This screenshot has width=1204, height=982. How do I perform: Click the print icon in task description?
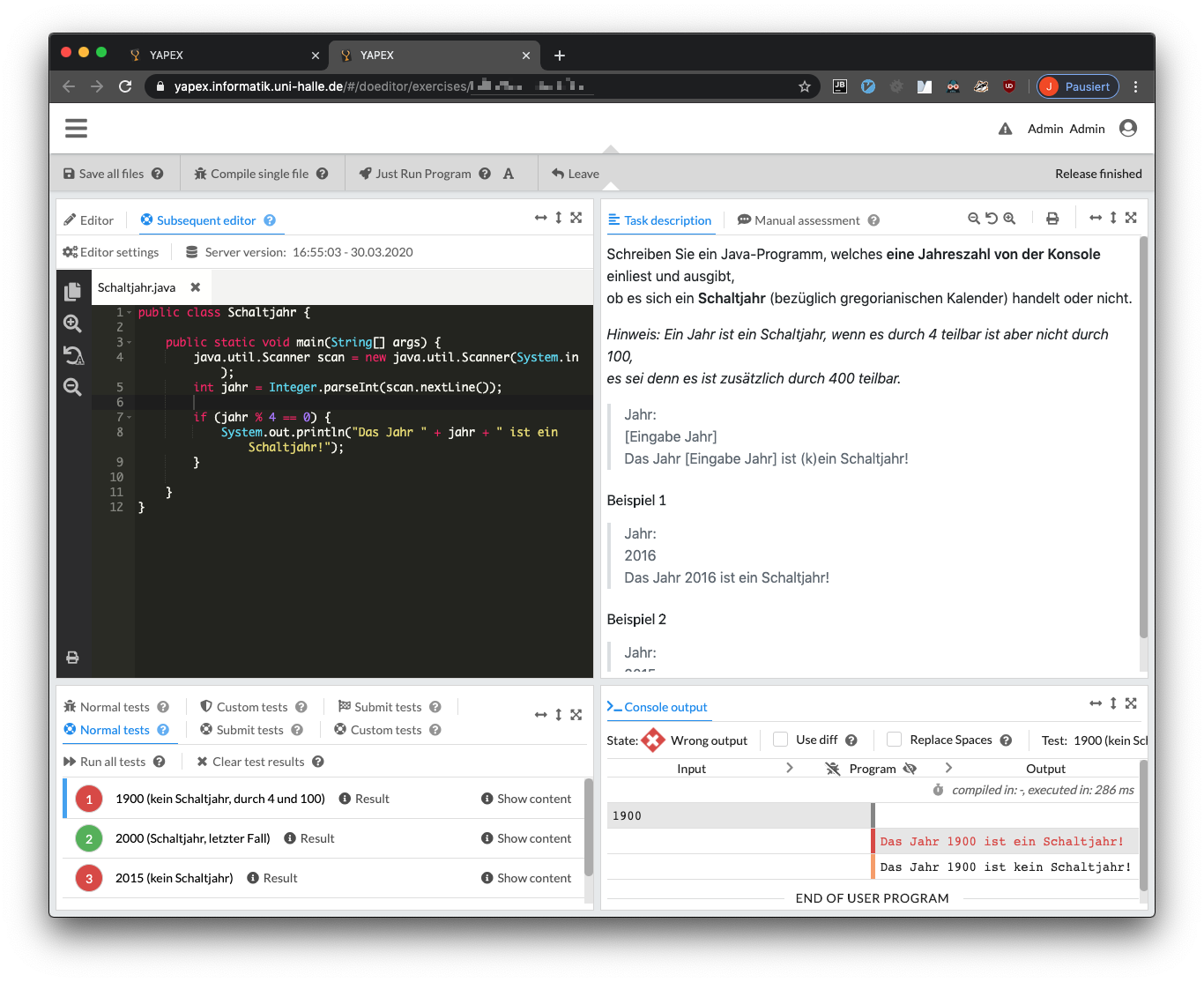(1052, 219)
